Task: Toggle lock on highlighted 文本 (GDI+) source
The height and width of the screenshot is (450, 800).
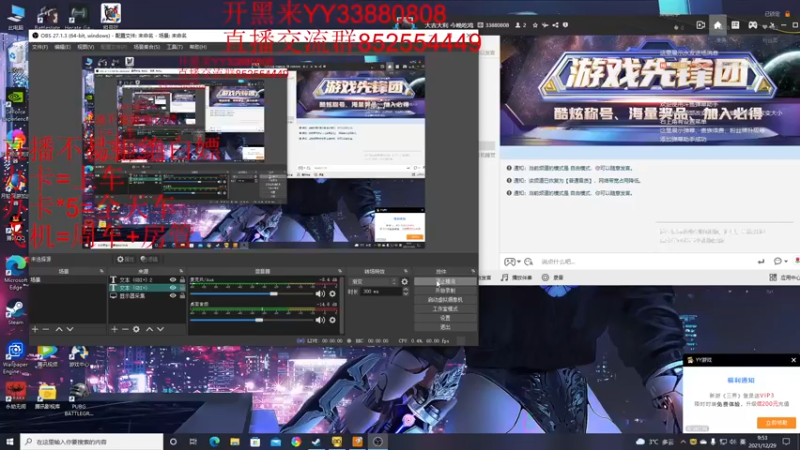Action: click(182, 288)
